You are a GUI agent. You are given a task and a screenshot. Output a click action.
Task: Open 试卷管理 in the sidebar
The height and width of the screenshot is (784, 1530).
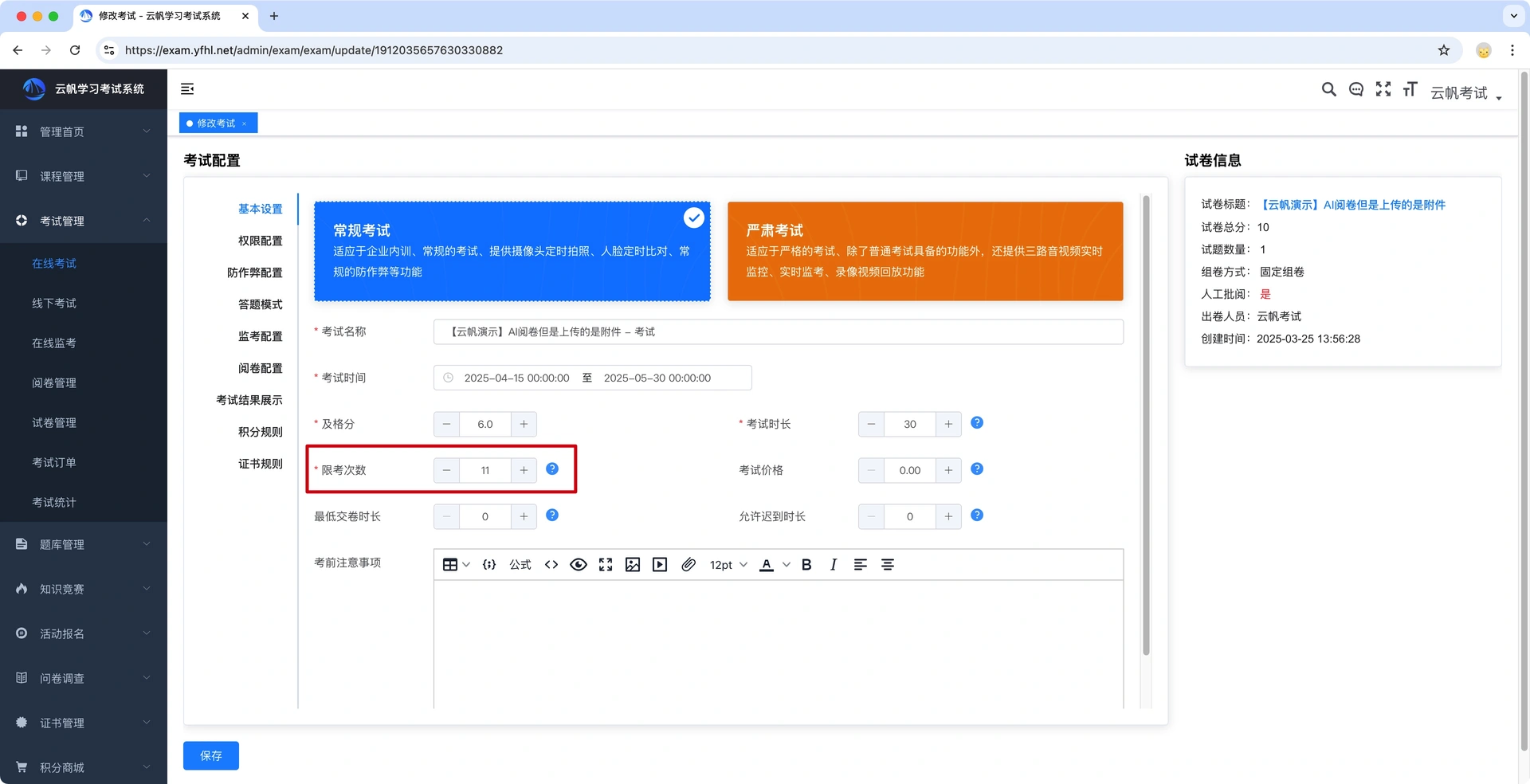click(54, 423)
